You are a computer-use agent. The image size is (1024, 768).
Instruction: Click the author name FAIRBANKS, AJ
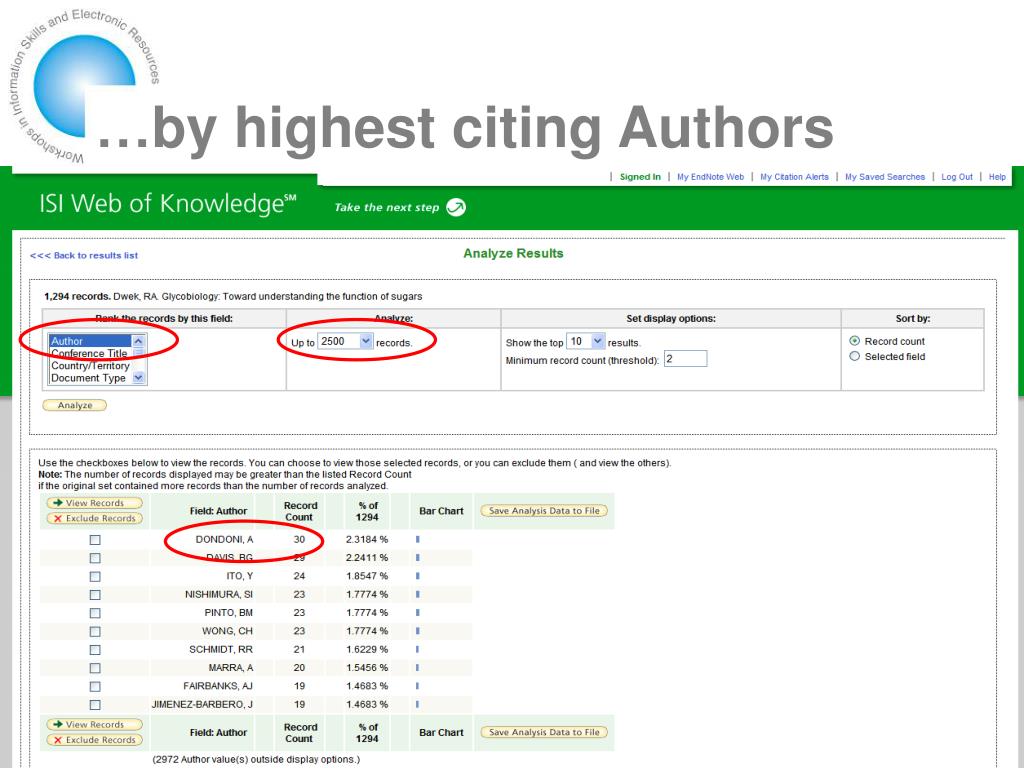pos(217,686)
